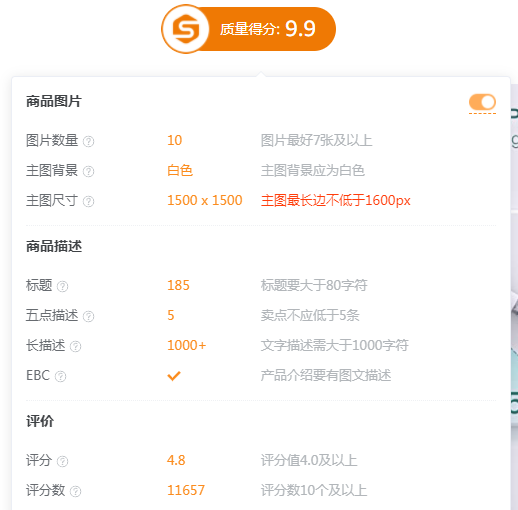Click the EBC orange checkmark

pyautogui.click(x=174, y=376)
